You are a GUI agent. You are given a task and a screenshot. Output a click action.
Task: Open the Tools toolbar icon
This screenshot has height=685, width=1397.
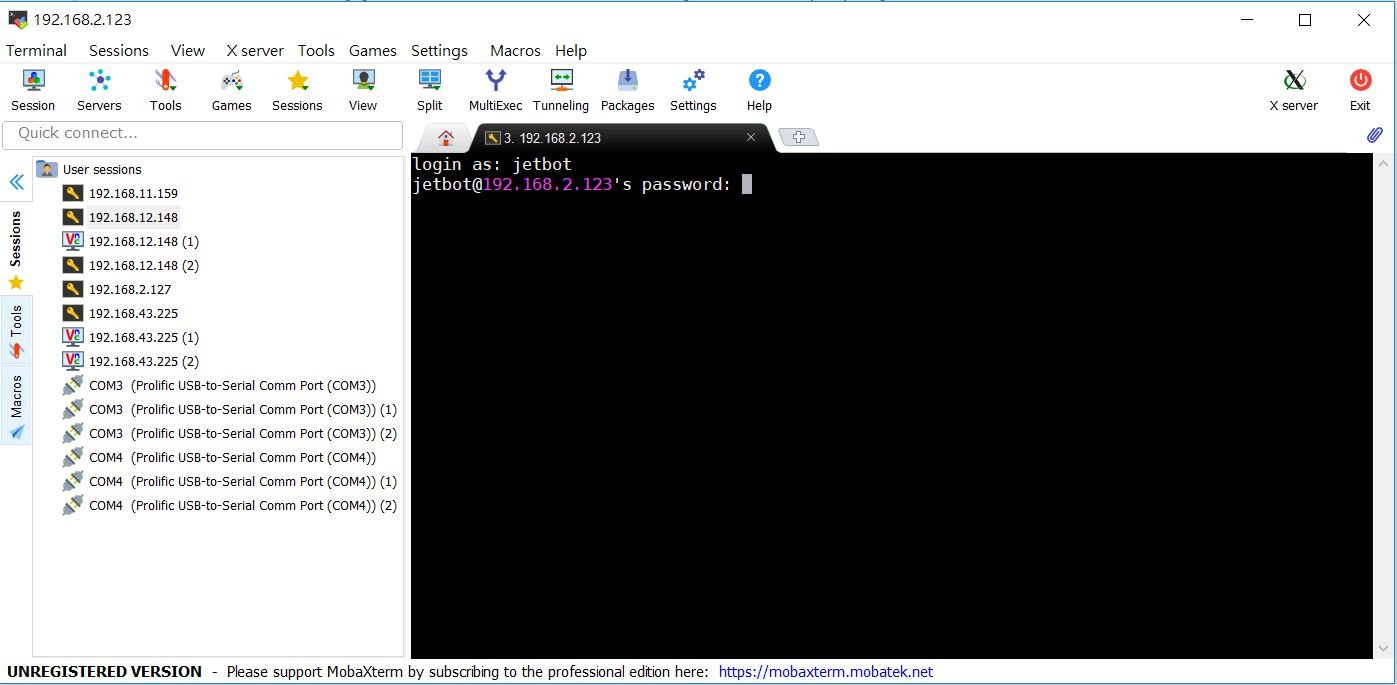(x=165, y=90)
